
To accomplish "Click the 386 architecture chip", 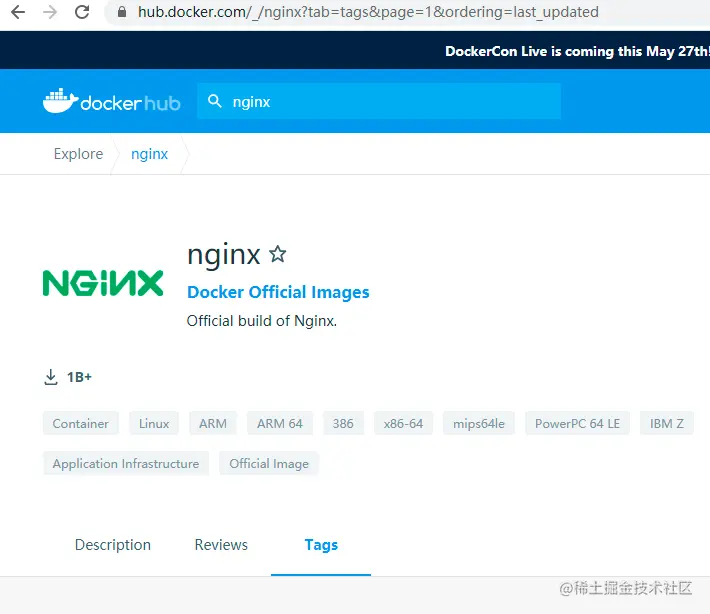I will click(343, 423).
